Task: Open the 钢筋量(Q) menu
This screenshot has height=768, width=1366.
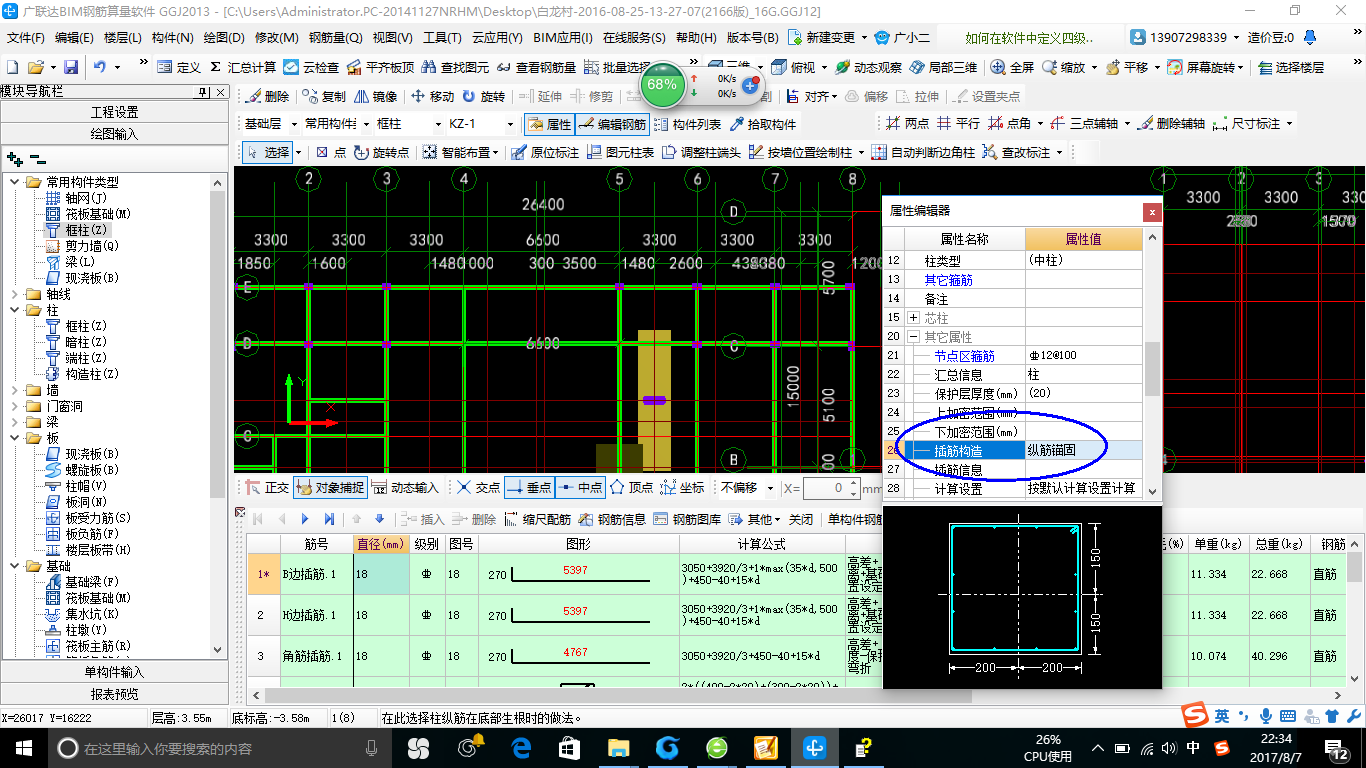Action: [x=335, y=37]
